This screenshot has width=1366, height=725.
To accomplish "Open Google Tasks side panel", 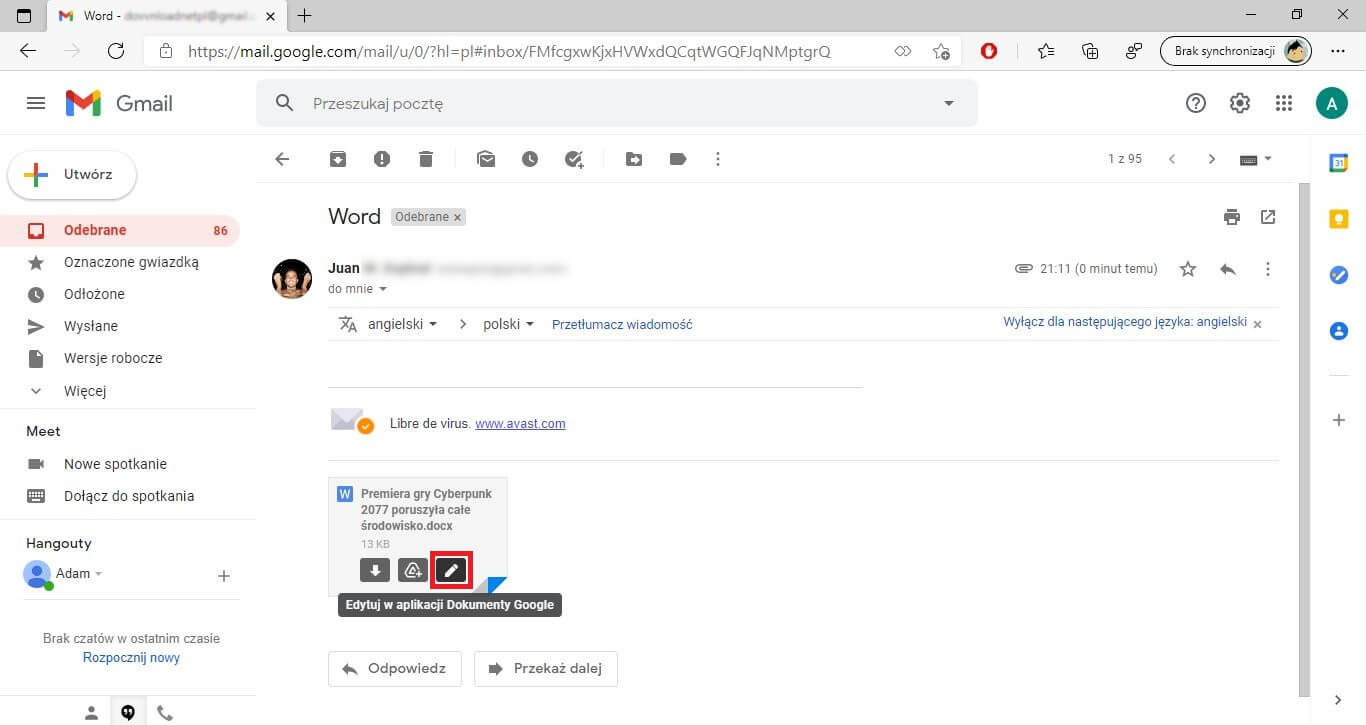I will tap(1339, 275).
